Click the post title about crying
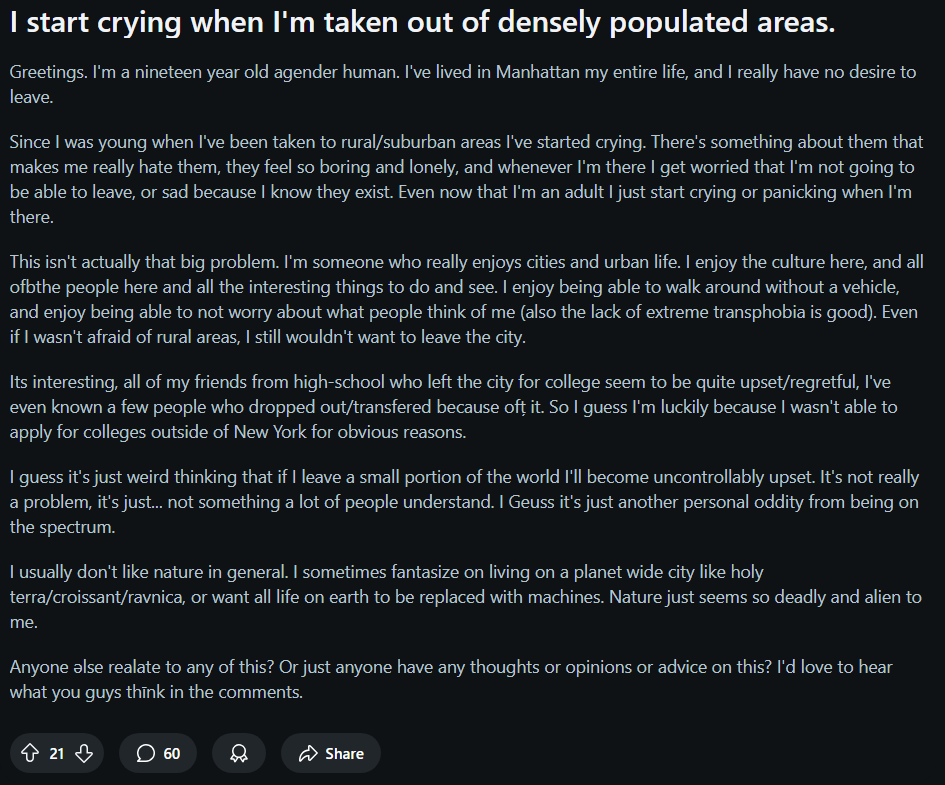945x785 pixels. click(x=422, y=24)
